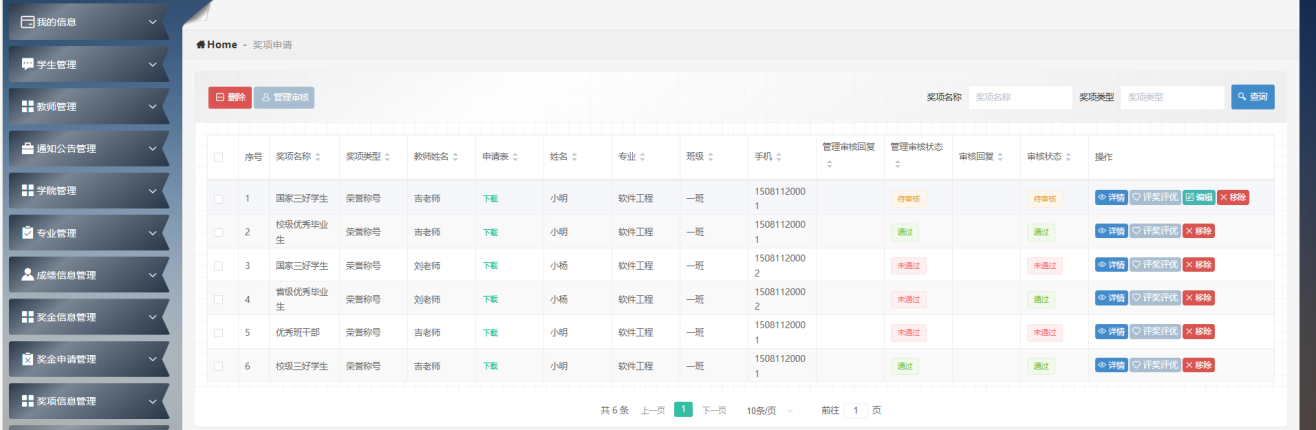Focus the 前往 page number input

pos(855,410)
